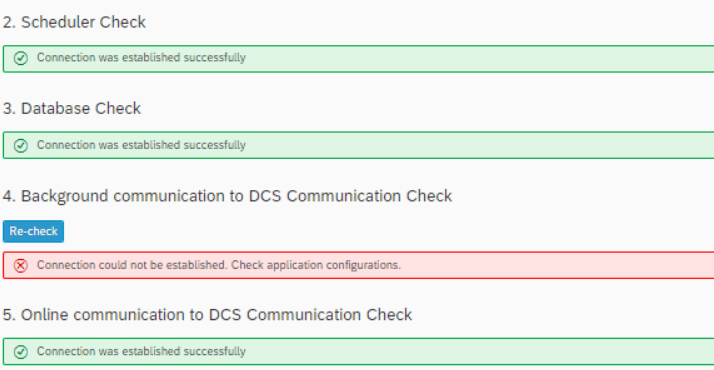Select the '3. Database Check' heading

(x=72, y=108)
